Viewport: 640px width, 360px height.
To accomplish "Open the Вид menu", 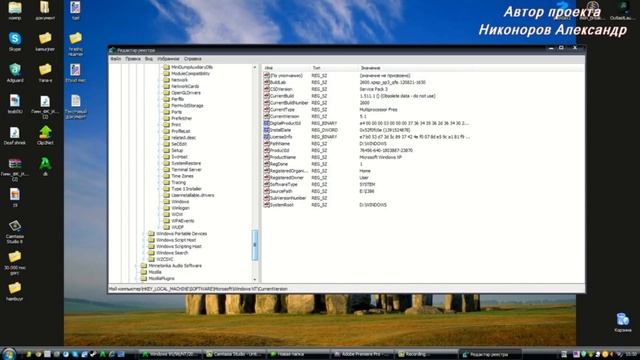I will (x=149, y=59).
